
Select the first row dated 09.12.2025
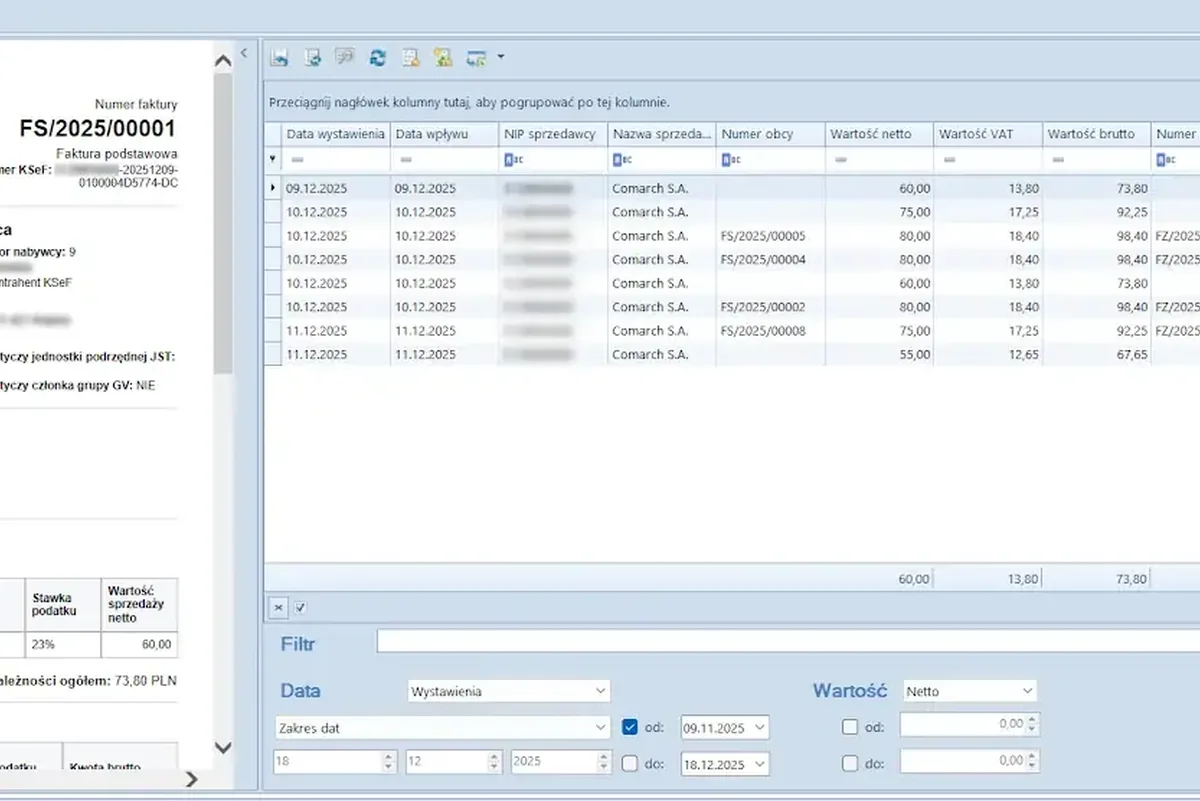click(732, 188)
